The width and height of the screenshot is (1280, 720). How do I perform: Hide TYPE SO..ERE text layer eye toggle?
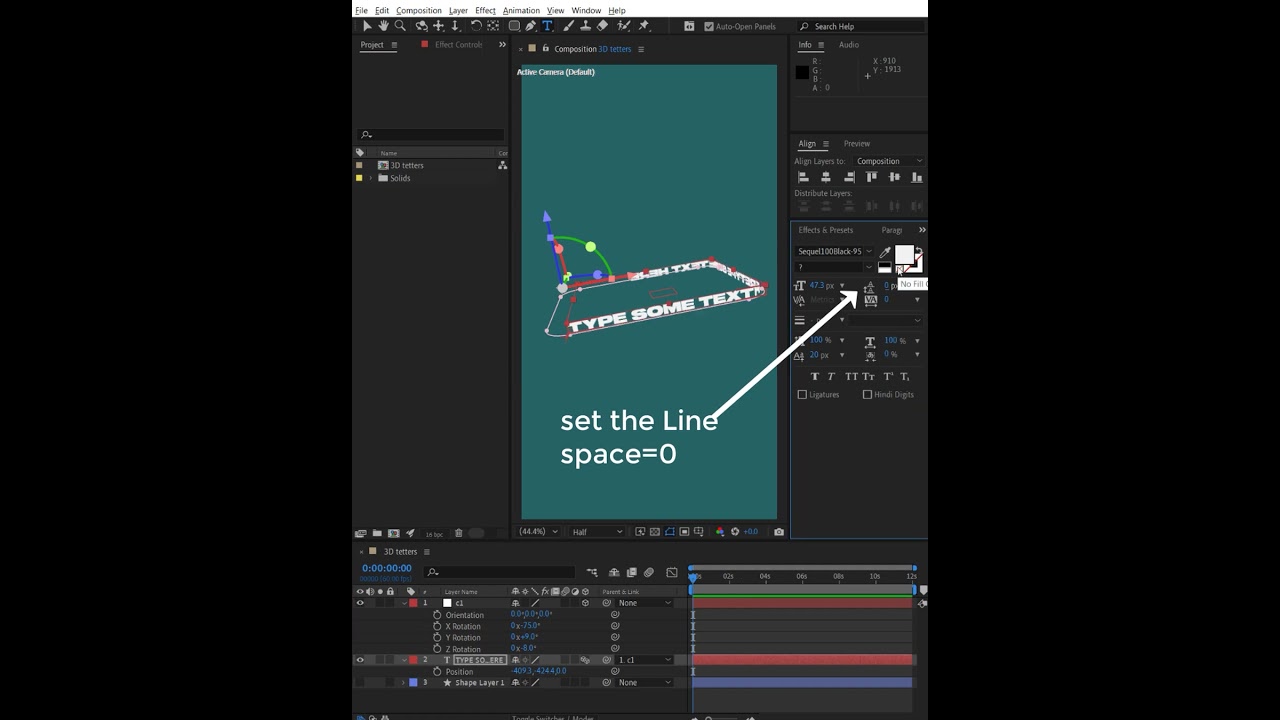[360, 660]
